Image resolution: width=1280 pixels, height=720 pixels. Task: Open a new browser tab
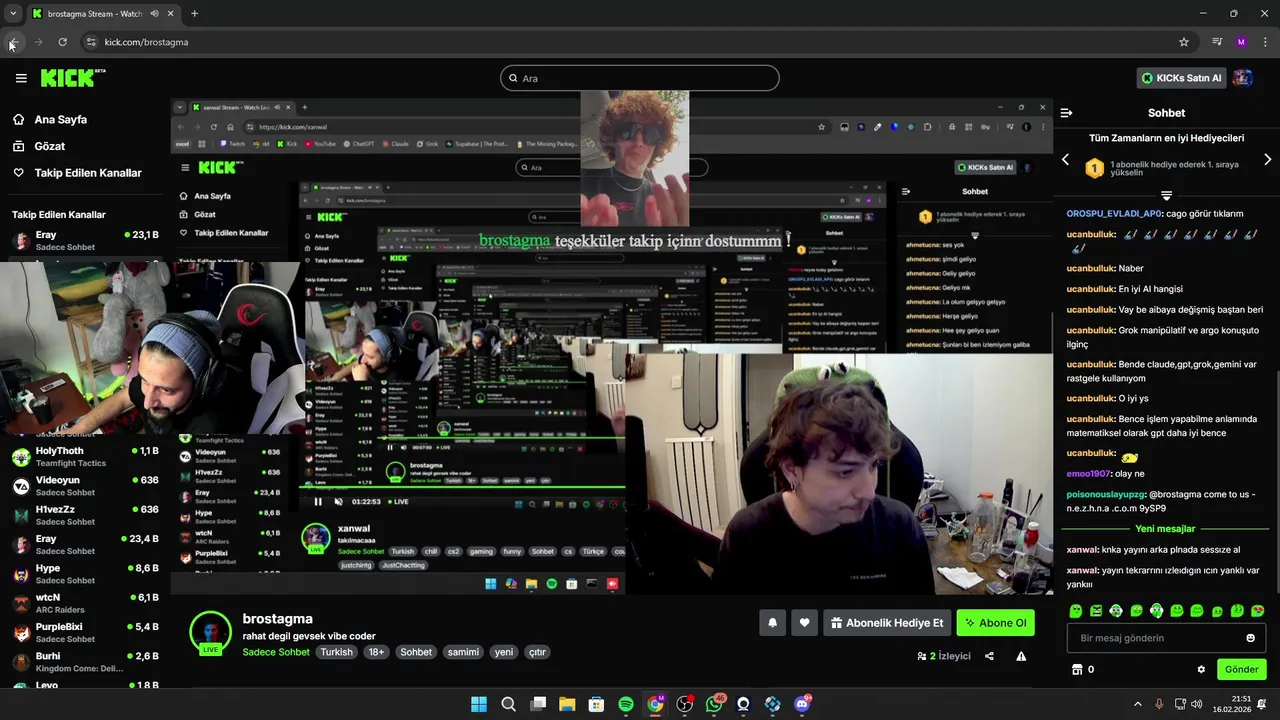(194, 14)
